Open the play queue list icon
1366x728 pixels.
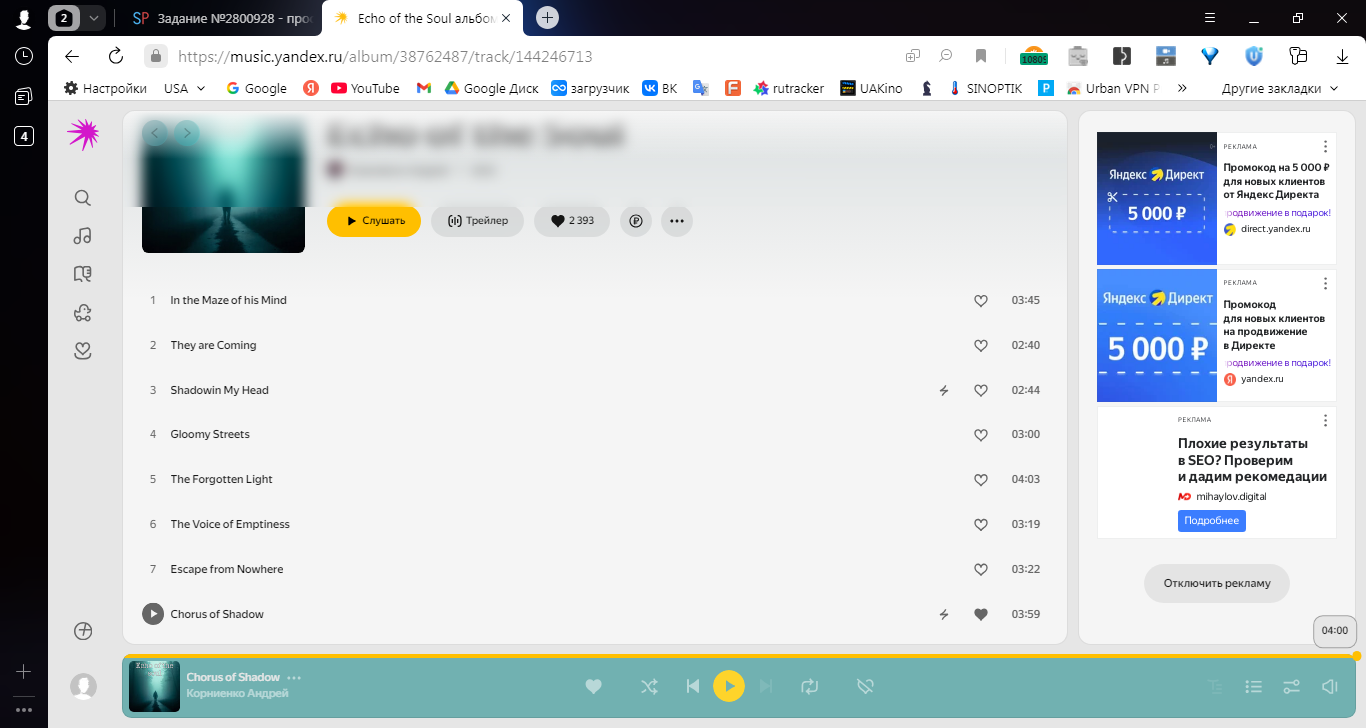click(x=1253, y=686)
